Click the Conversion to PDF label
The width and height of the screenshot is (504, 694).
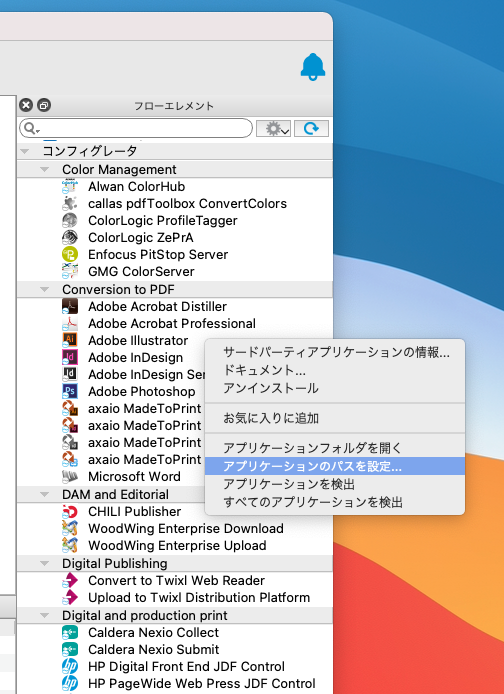(118, 289)
